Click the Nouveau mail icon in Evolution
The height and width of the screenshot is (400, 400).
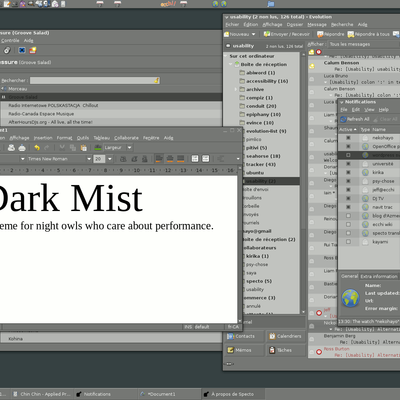(x=227, y=34)
